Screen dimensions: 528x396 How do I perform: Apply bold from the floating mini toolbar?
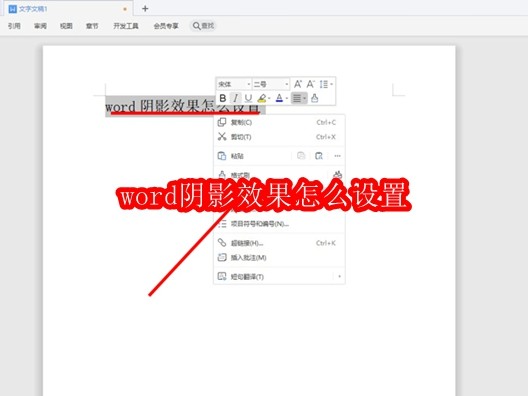(x=223, y=98)
